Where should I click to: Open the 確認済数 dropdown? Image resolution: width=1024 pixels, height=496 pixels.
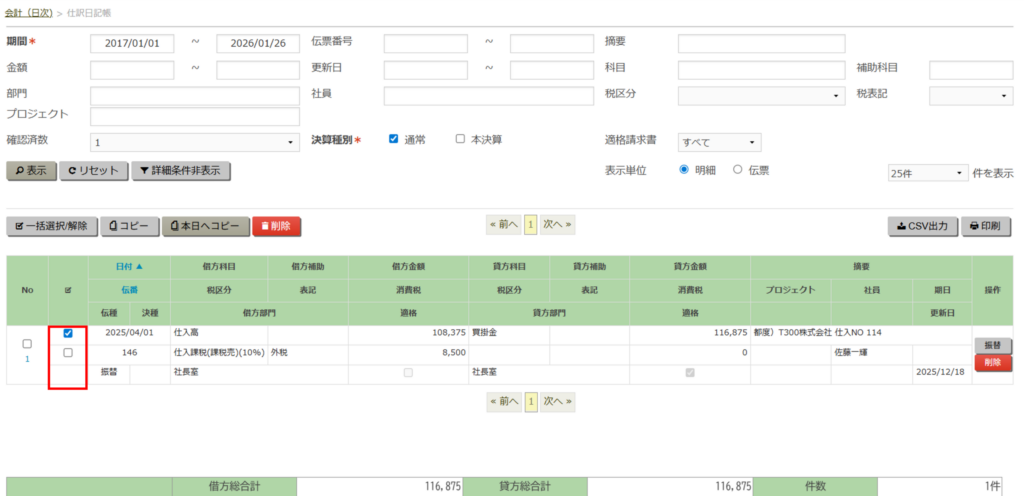pos(195,142)
